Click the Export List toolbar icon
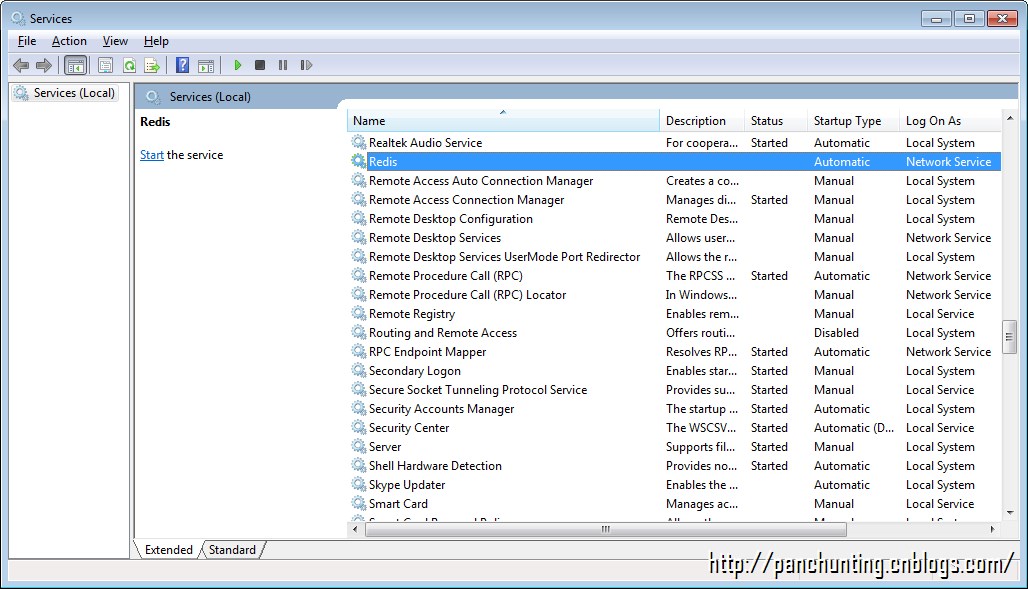1028x589 pixels. coord(152,65)
